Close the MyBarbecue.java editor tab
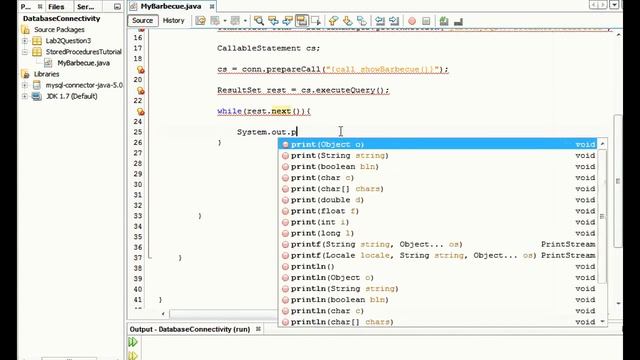The image size is (640, 360). coord(212,7)
